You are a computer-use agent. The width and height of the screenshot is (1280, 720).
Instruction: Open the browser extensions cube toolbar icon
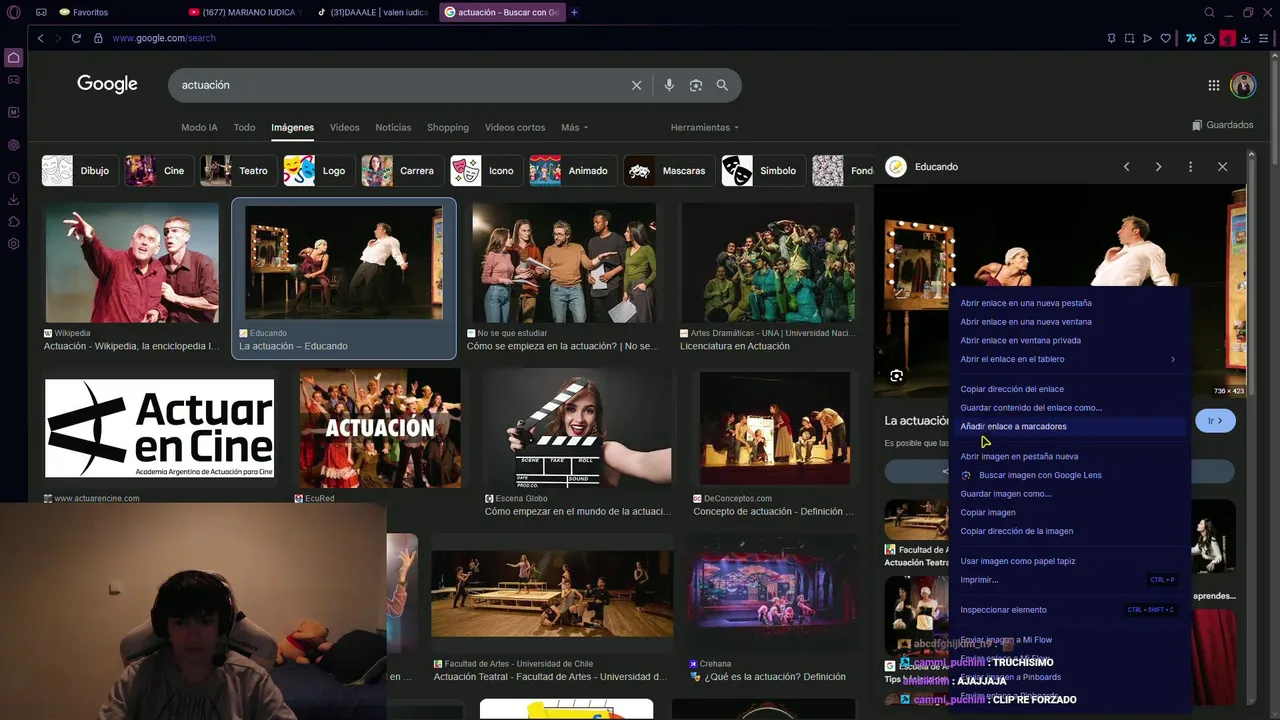1209,38
